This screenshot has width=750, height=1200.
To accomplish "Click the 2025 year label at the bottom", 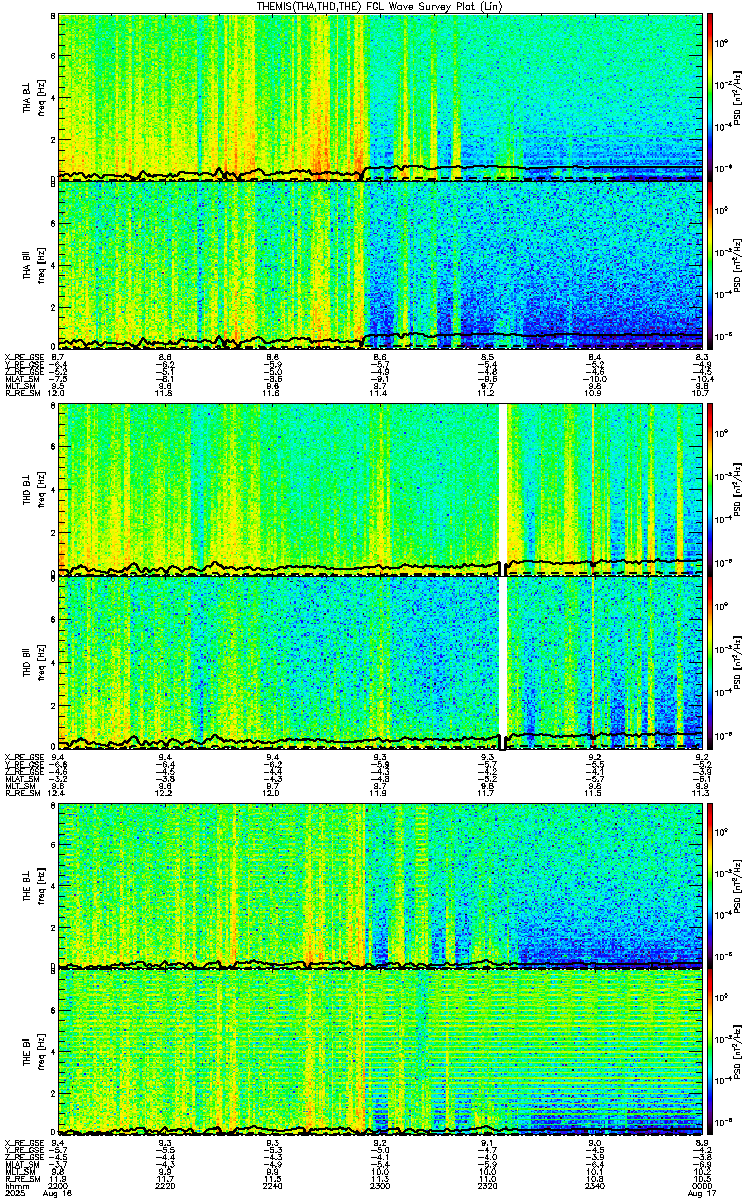I will coord(14,1194).
